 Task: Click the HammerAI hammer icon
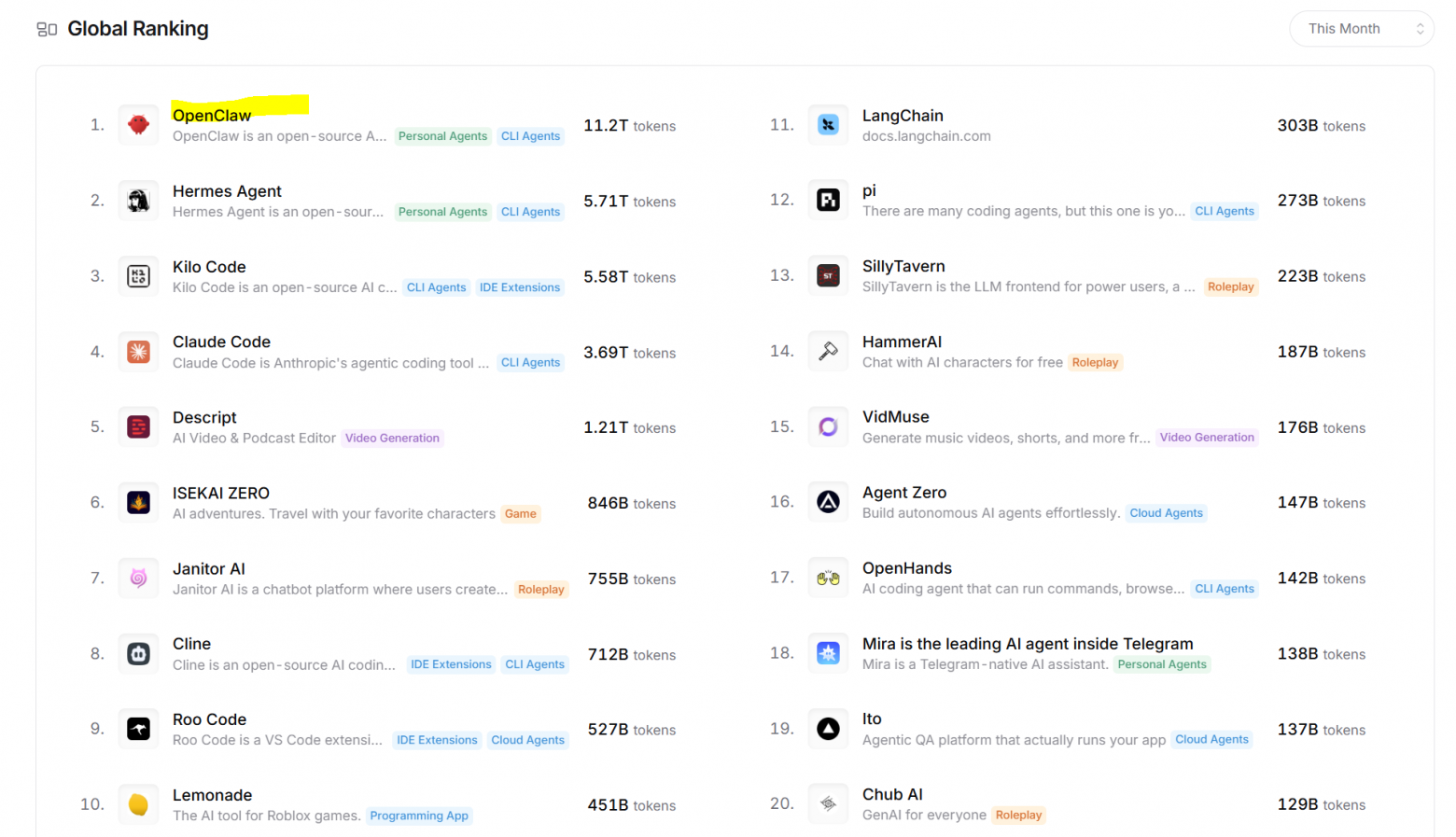828,351
